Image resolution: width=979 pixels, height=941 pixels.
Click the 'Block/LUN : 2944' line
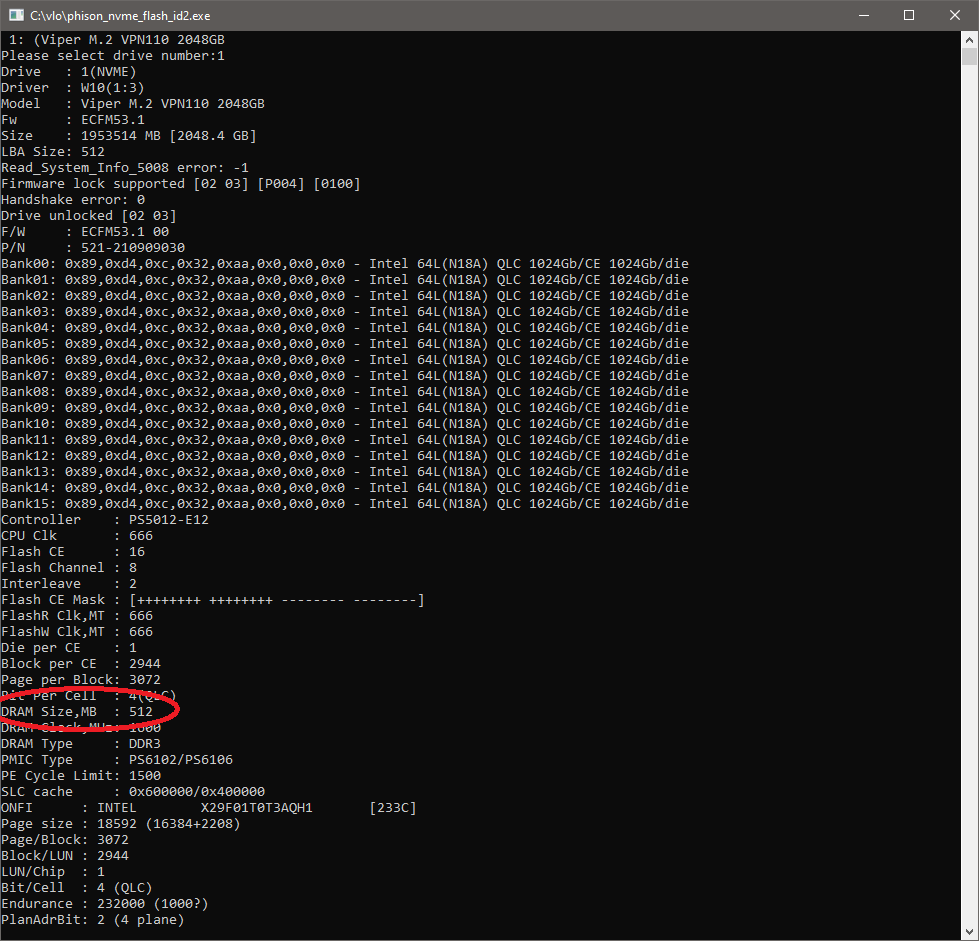(x=65, y=855)
